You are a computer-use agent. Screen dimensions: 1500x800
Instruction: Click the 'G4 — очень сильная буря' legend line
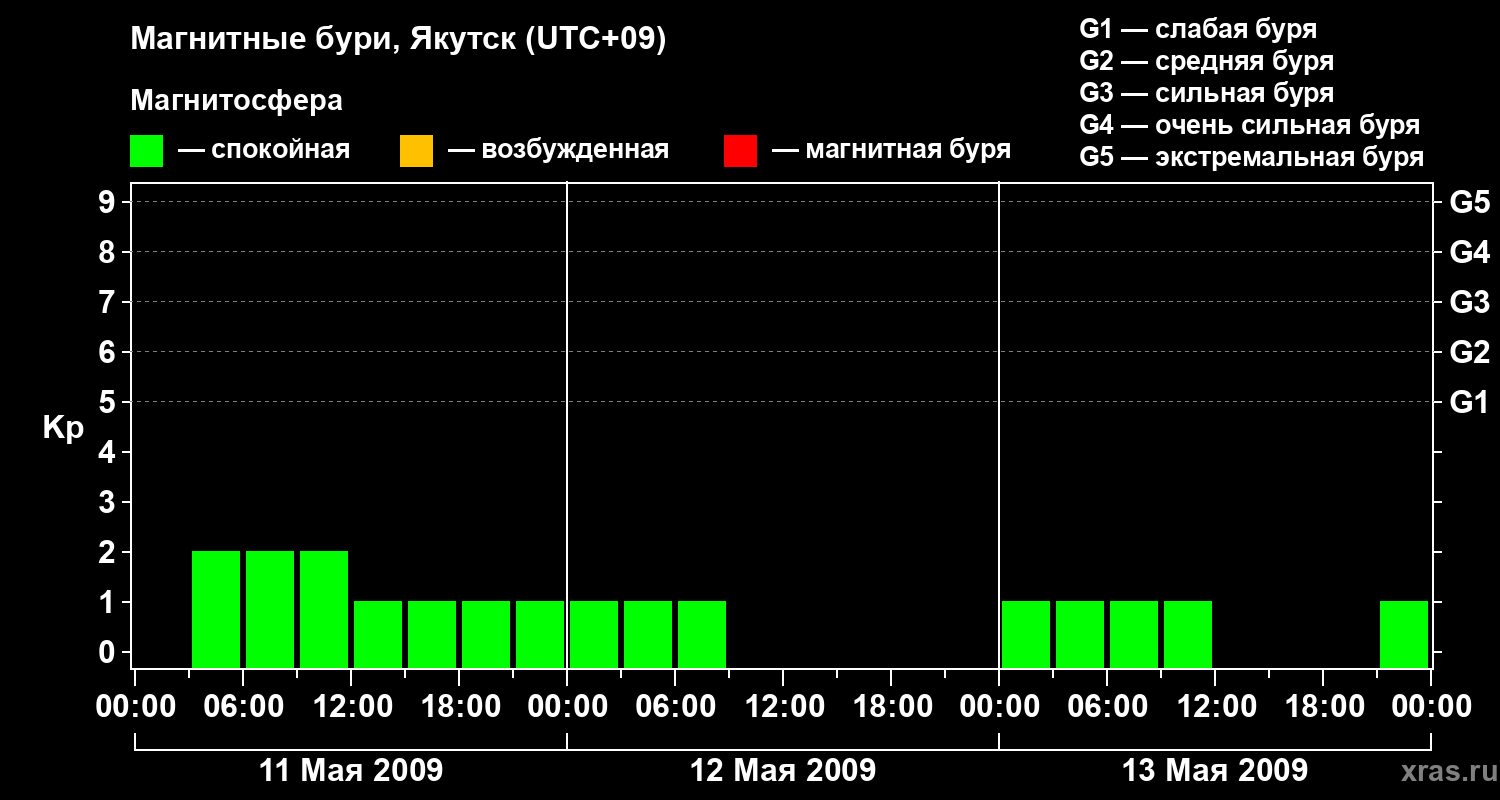click(x=1249, y=125)
